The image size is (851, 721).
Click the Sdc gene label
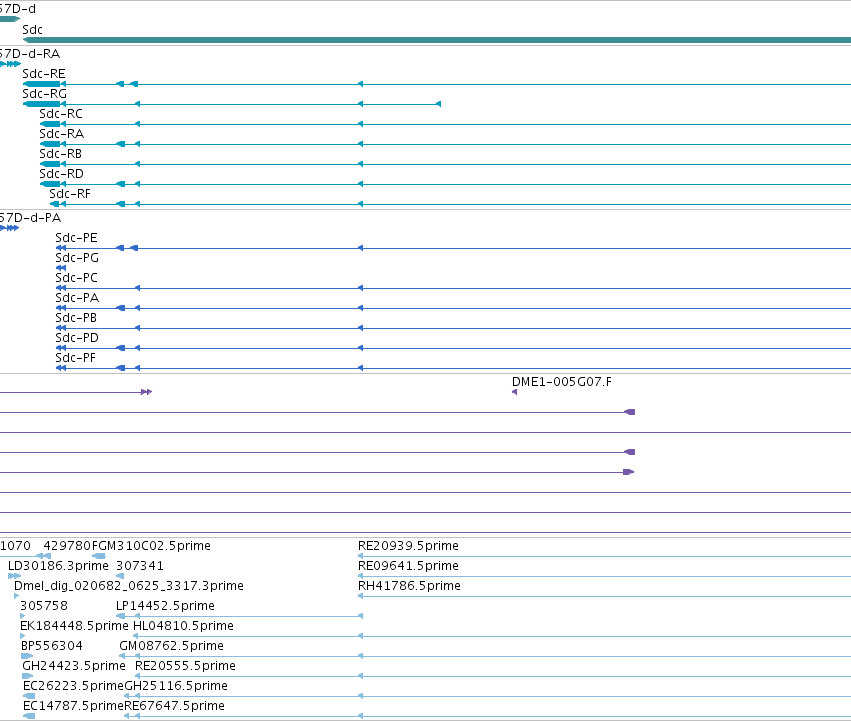(x=33, y=30)
